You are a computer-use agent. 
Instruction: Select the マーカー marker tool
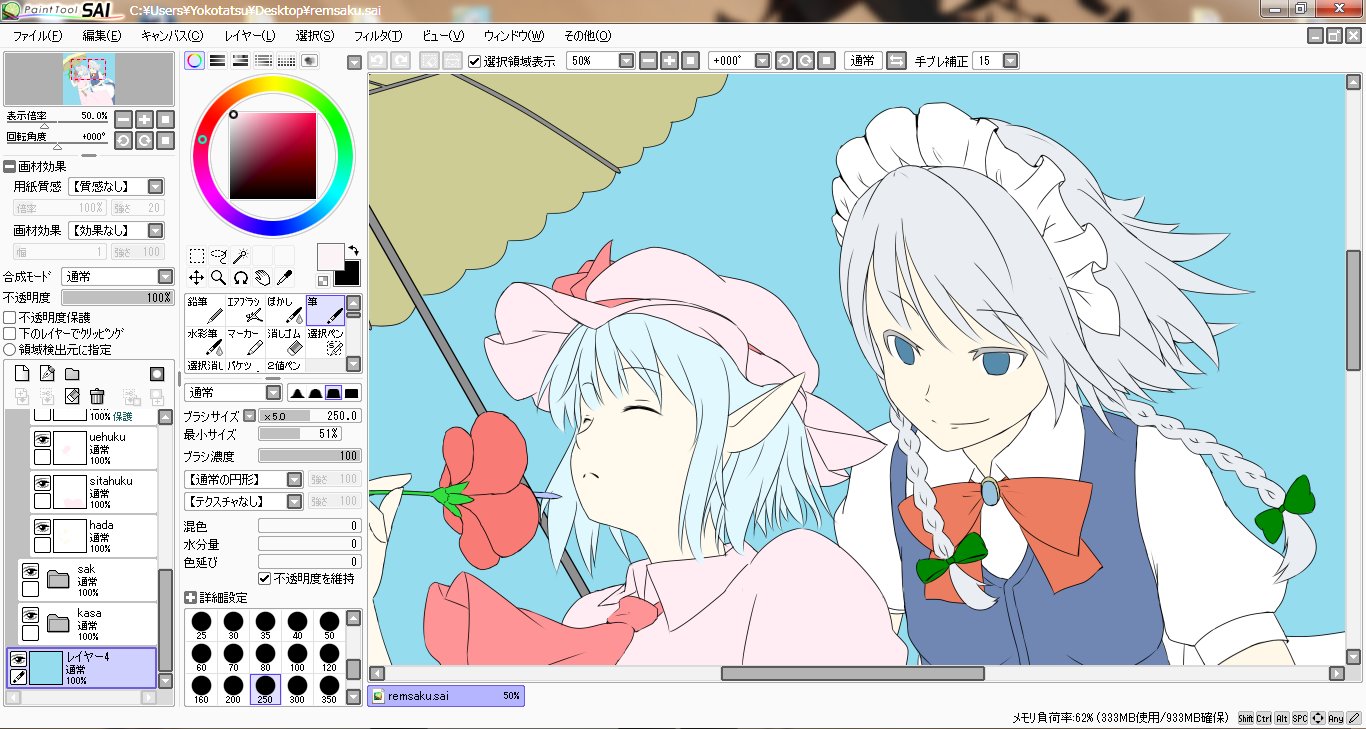tap(244, 342)
